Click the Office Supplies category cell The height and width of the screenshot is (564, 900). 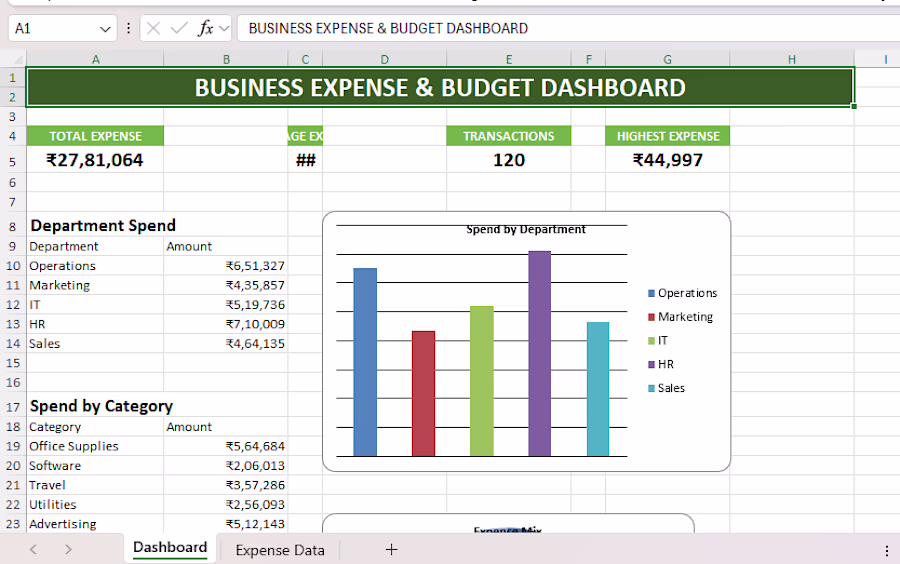click(x=95, y=446)
